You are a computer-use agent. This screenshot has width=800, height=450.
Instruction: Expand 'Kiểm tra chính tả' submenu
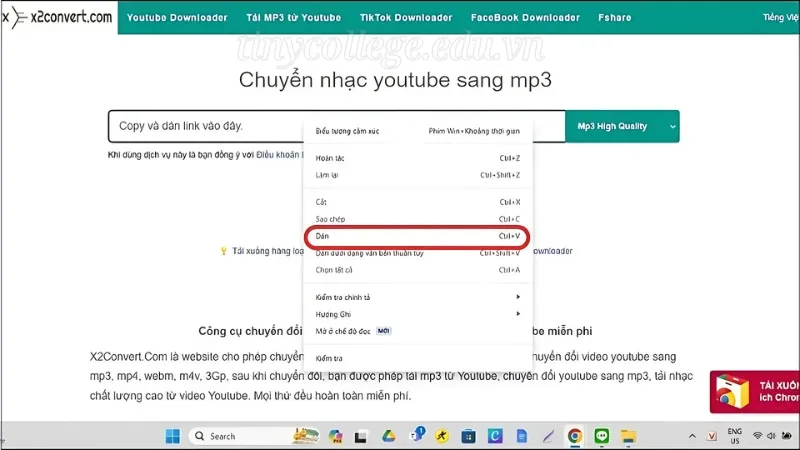tap(417, 297)
